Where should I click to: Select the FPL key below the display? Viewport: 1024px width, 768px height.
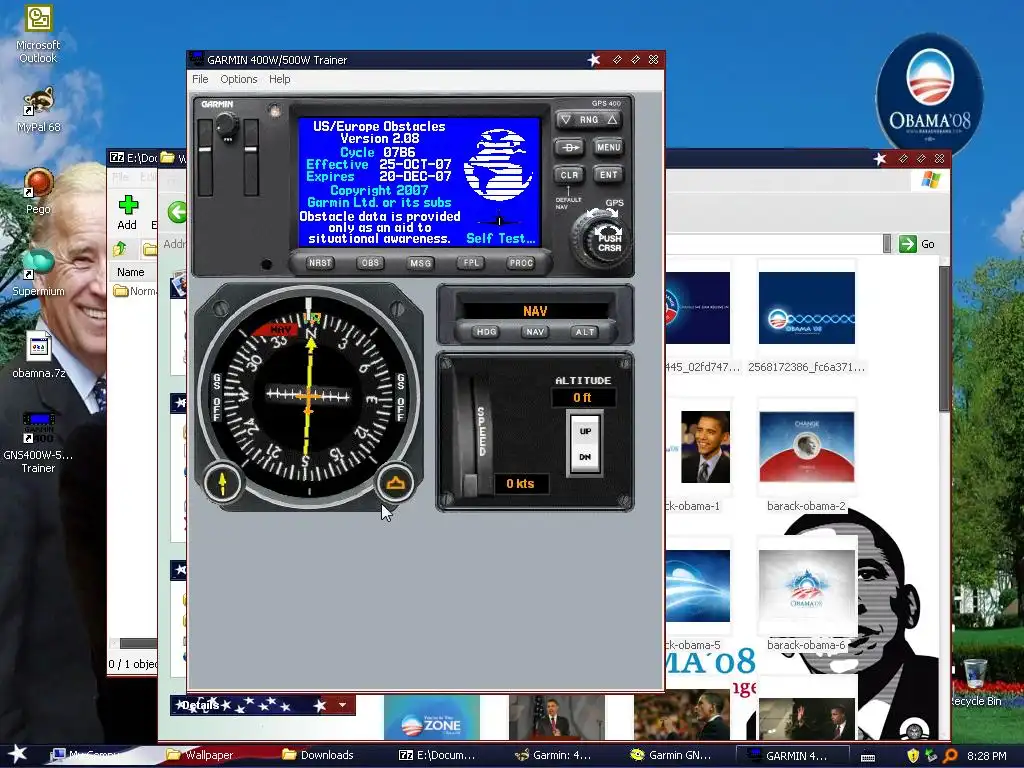tap(471, 263)
